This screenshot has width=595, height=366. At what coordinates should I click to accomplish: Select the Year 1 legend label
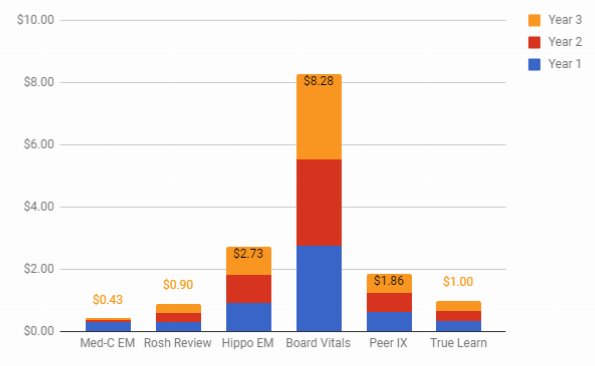565,64
